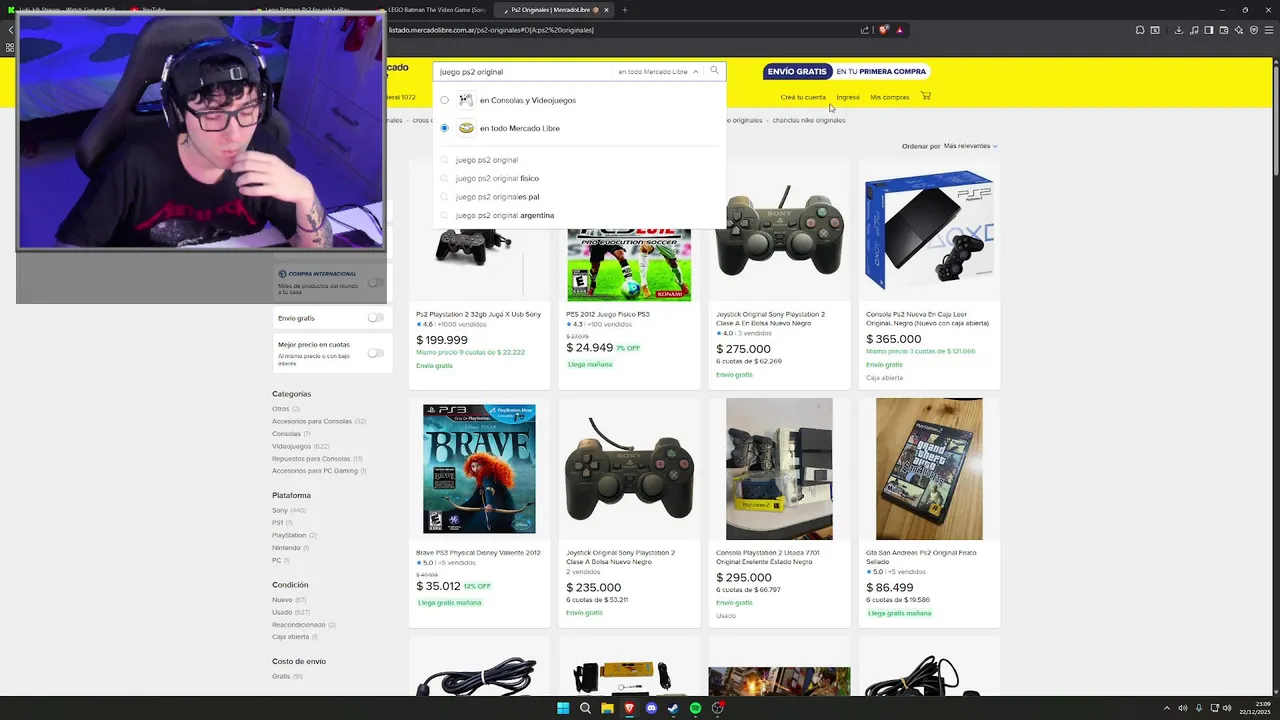Click 'Ingresá' login link
The width and height of the screenshot is (1280, 720).
click(848, 97)
